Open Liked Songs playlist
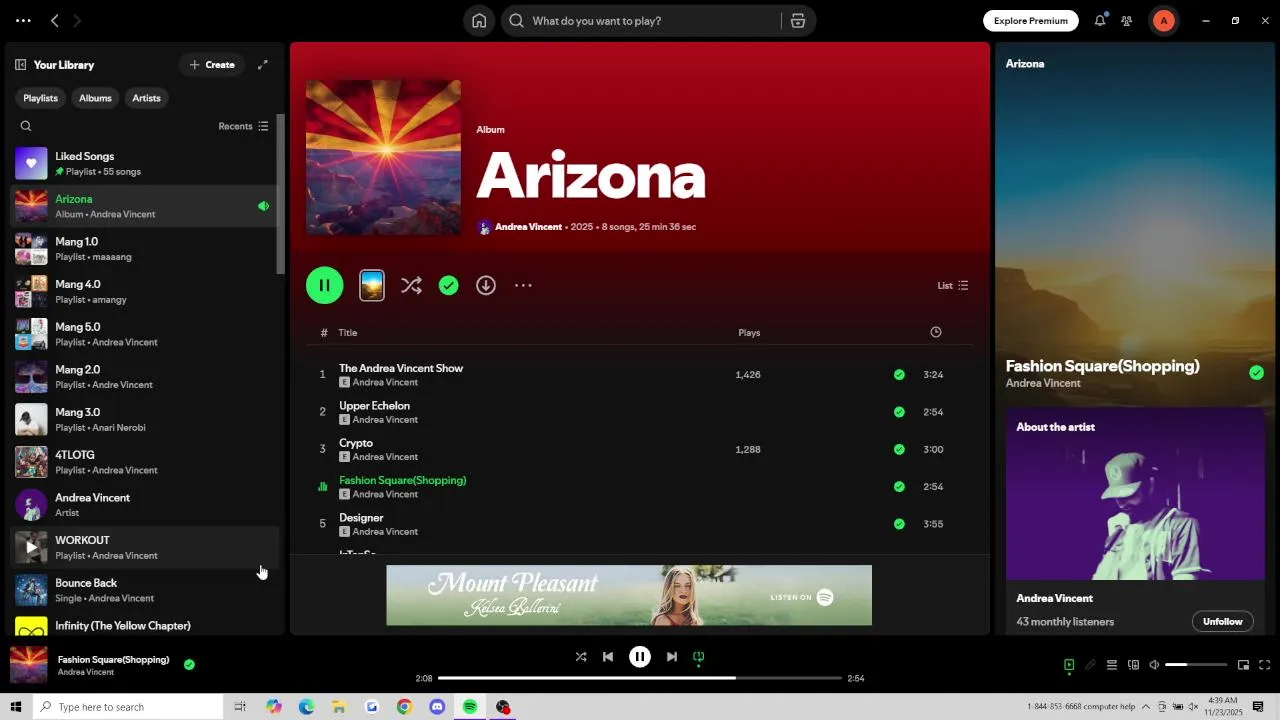The image size is (1280, 720). tap(143, 164)
